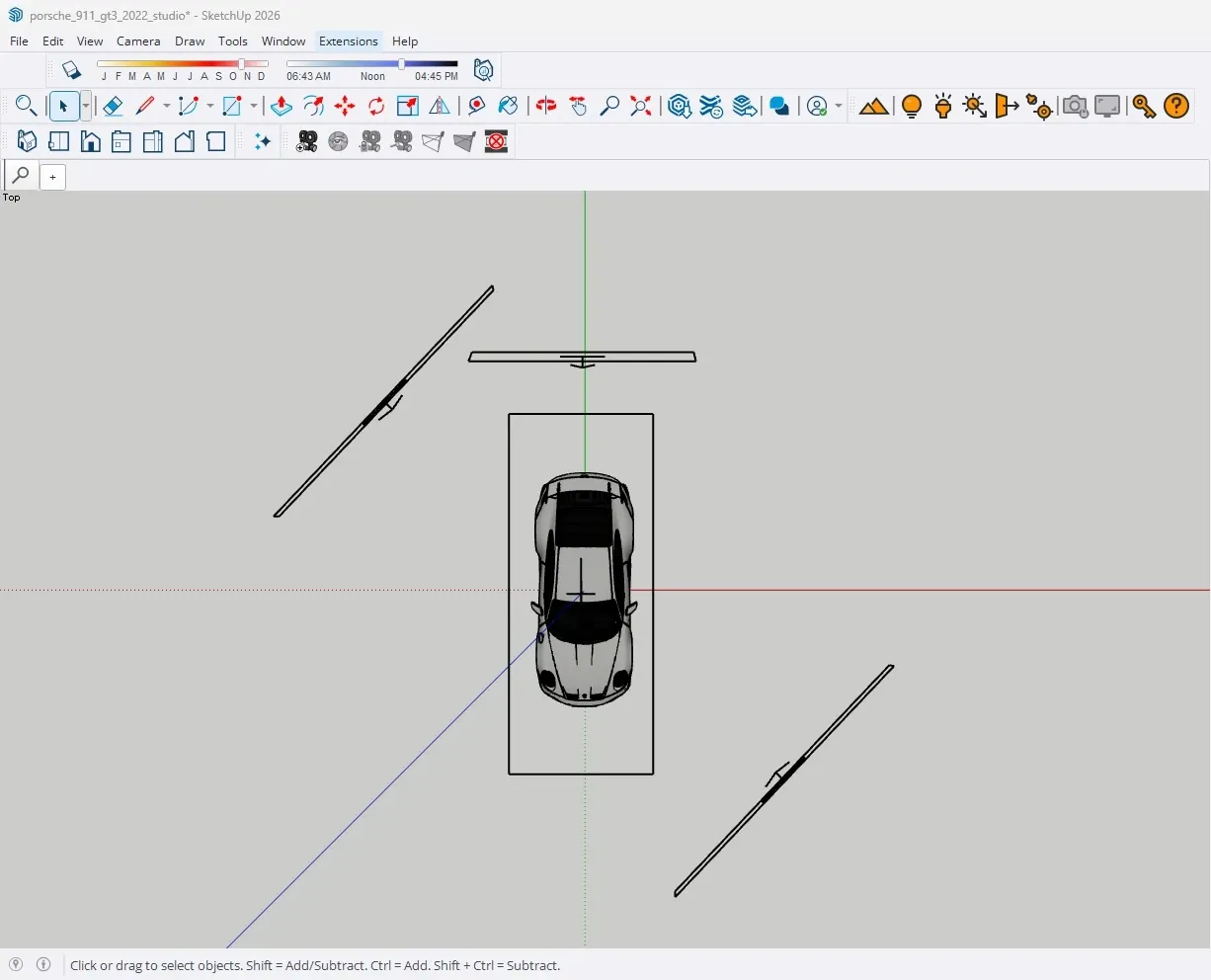Viewport: 1211px width, 980px height.
Task: Pick the Scale tool
Action: [408, 106]
